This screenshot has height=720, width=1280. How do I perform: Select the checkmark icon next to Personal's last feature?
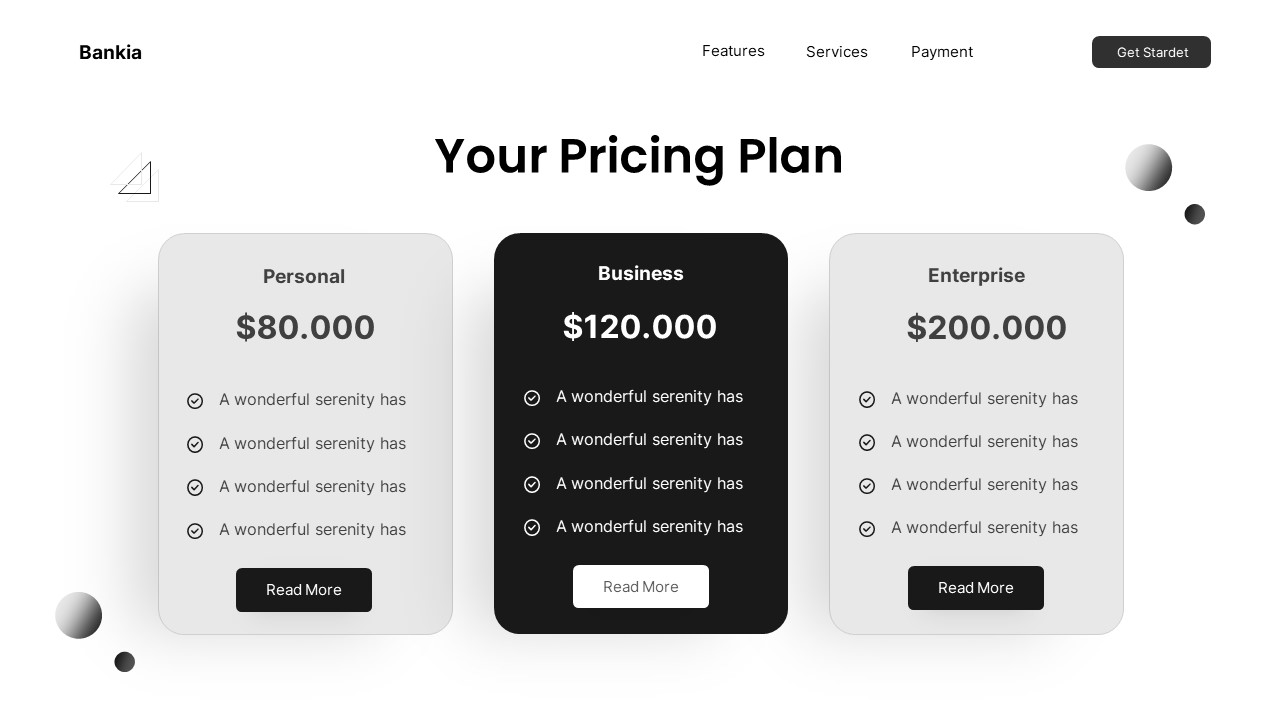(195, 531)
